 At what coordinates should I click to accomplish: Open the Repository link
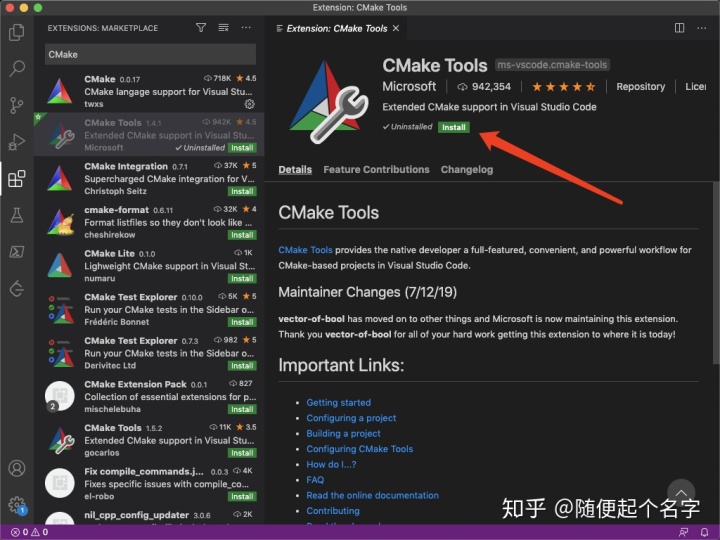click(x=641, y=87)
